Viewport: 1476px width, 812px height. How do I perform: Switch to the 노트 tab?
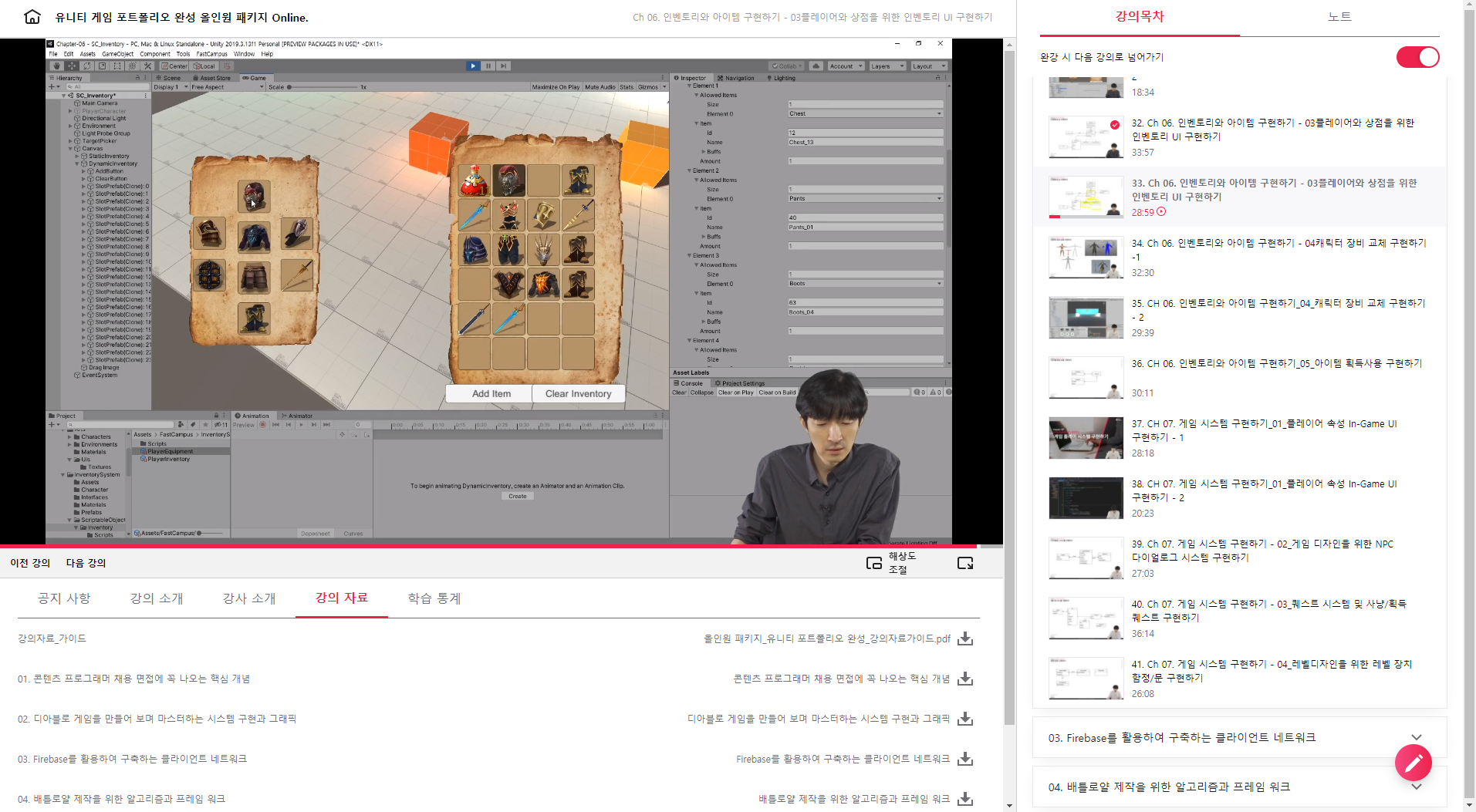(1339, 17)
